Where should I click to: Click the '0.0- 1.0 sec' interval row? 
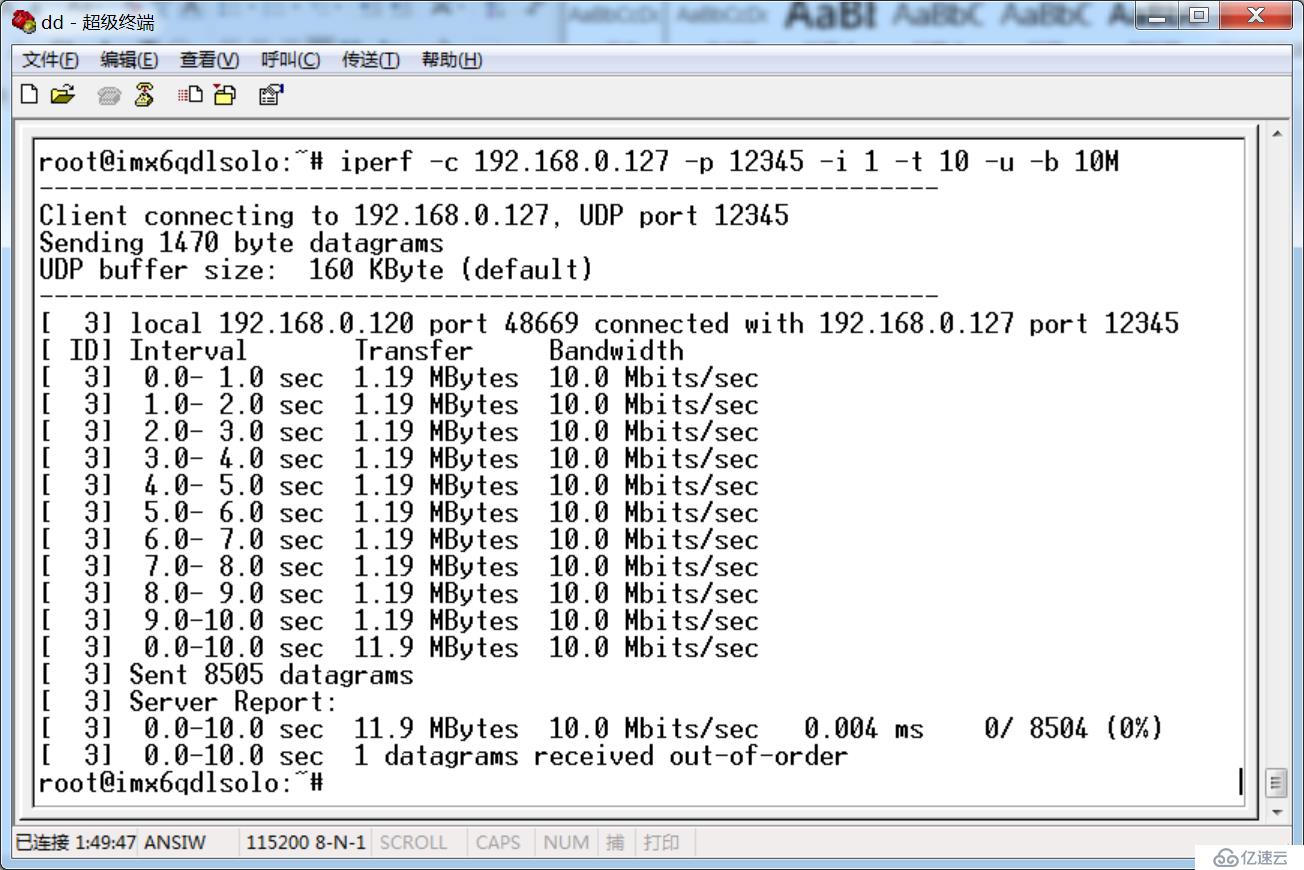399,378
